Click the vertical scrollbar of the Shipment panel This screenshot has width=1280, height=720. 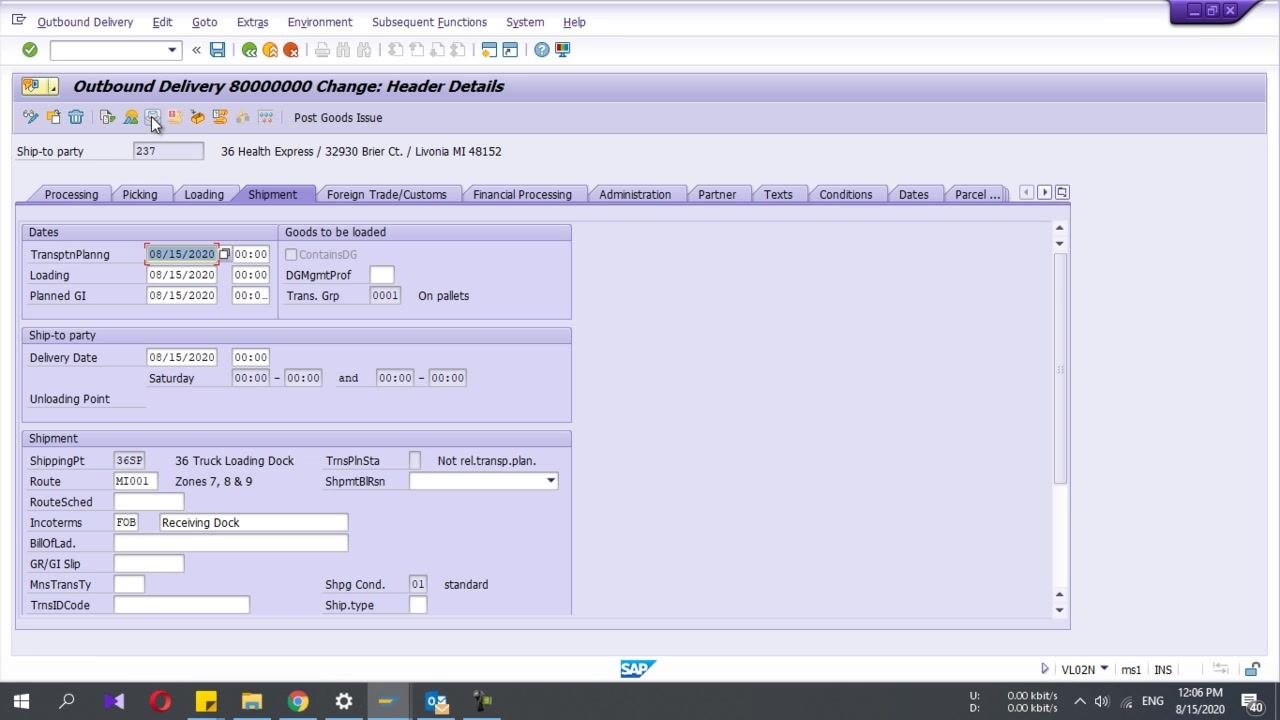pyautogui.click(x=1059, y=370)
